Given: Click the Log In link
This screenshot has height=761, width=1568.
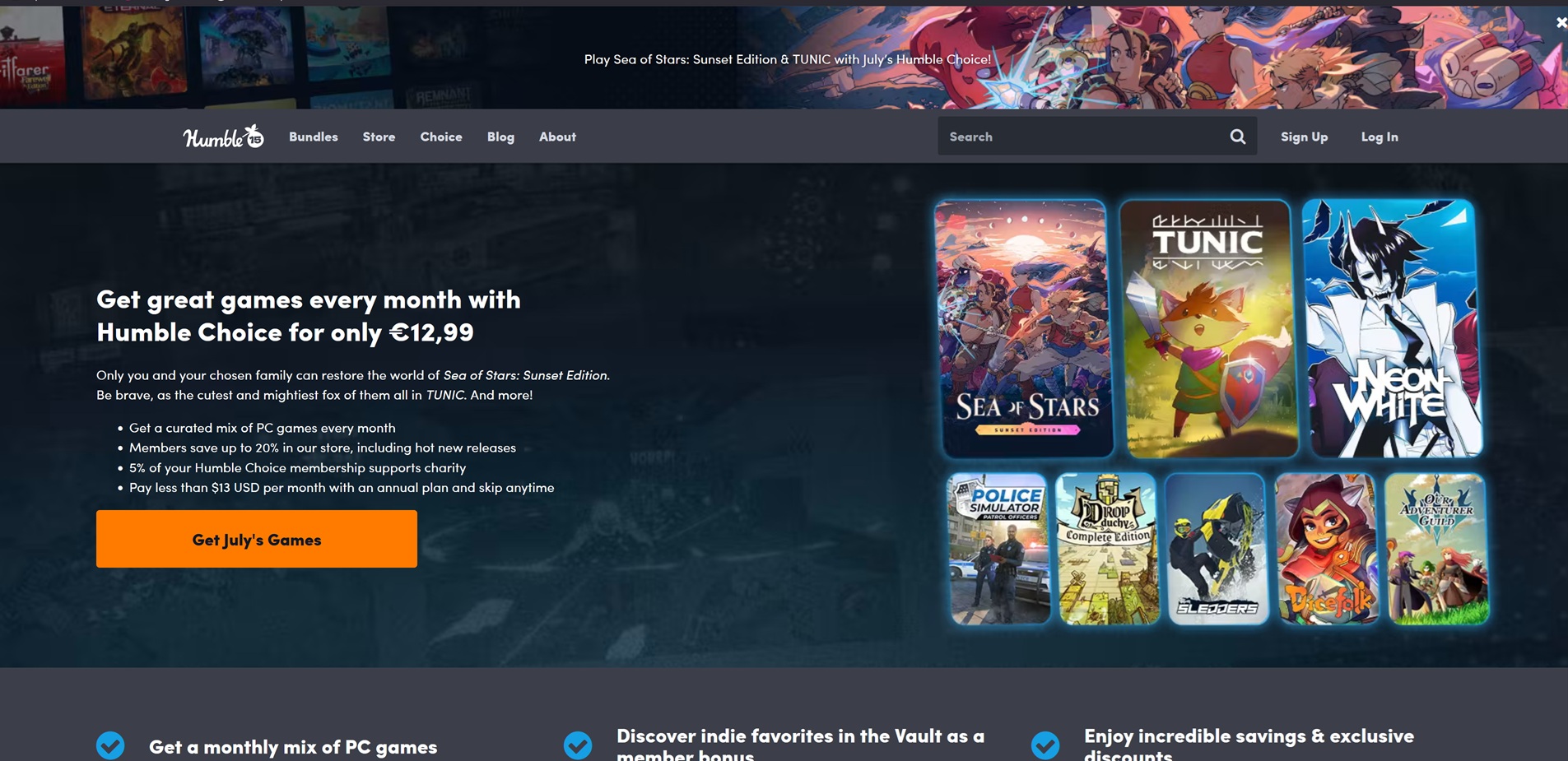Looking at the screenshot, I should (1380, 137).
